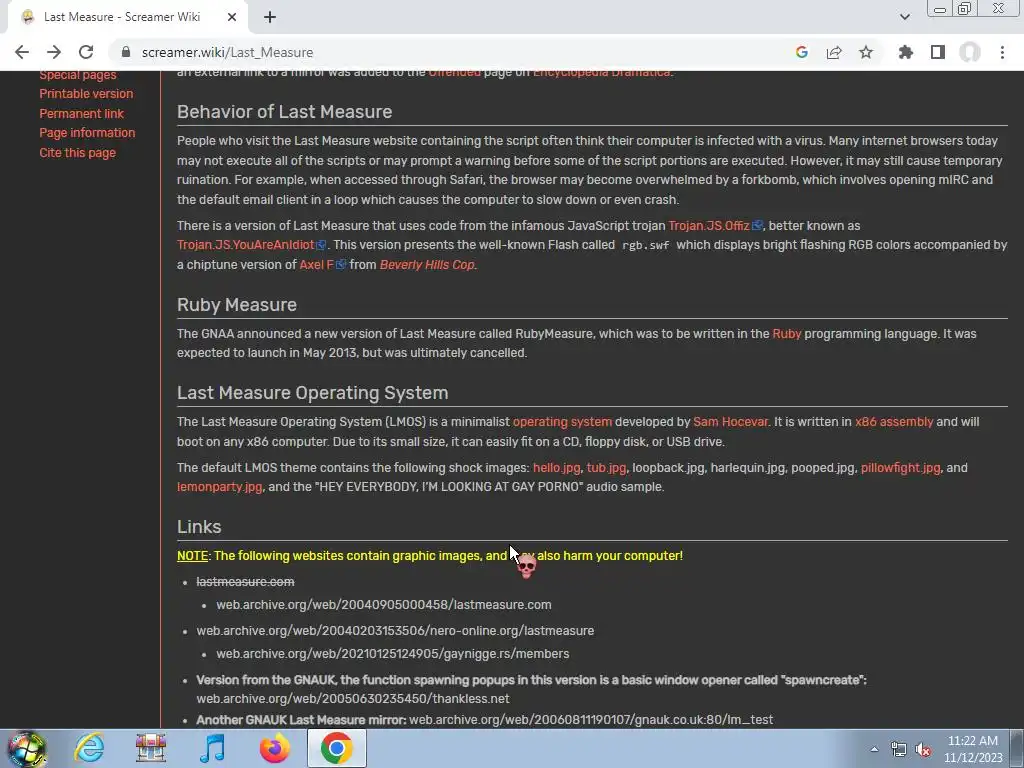Screen dimensions: 1024x768
Task: Open the Google search icon in the address bar
Action: [802, 52]
